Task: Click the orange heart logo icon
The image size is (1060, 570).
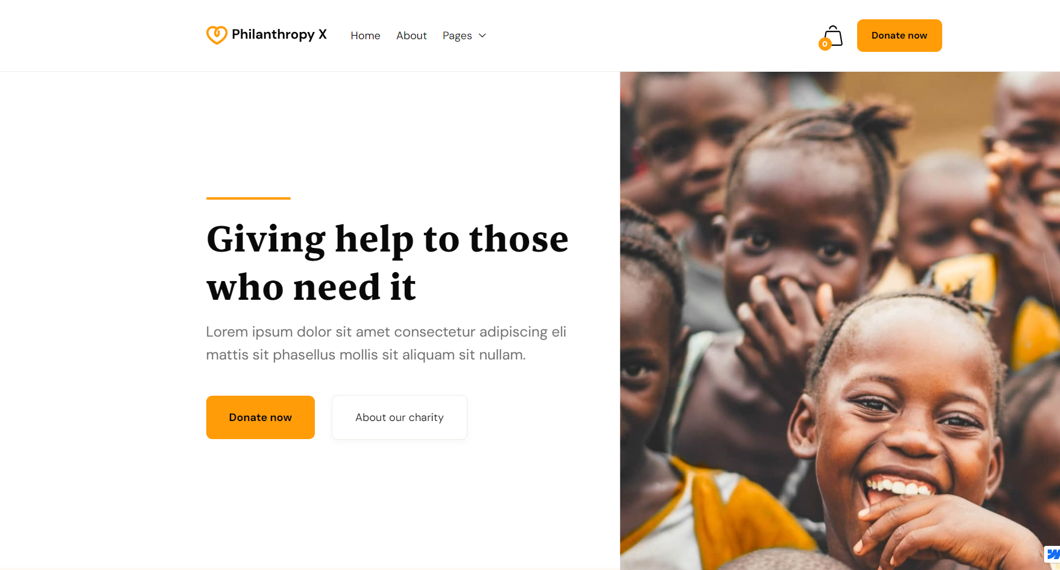Action: (216, 35)
